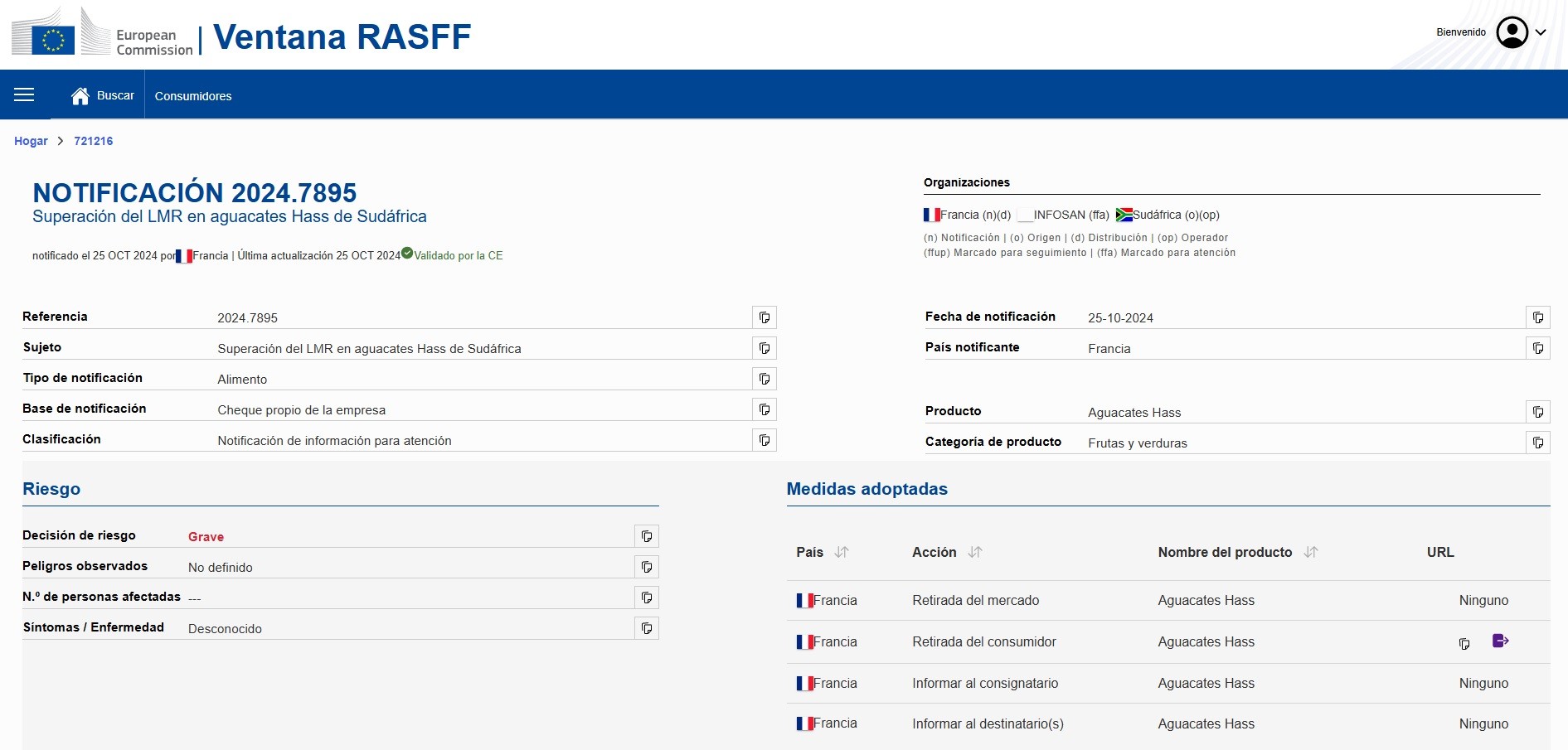The height and width of the screenshot is (750, 1568).
Task: Sort measures table by Acción column
Action: point(975,552)
